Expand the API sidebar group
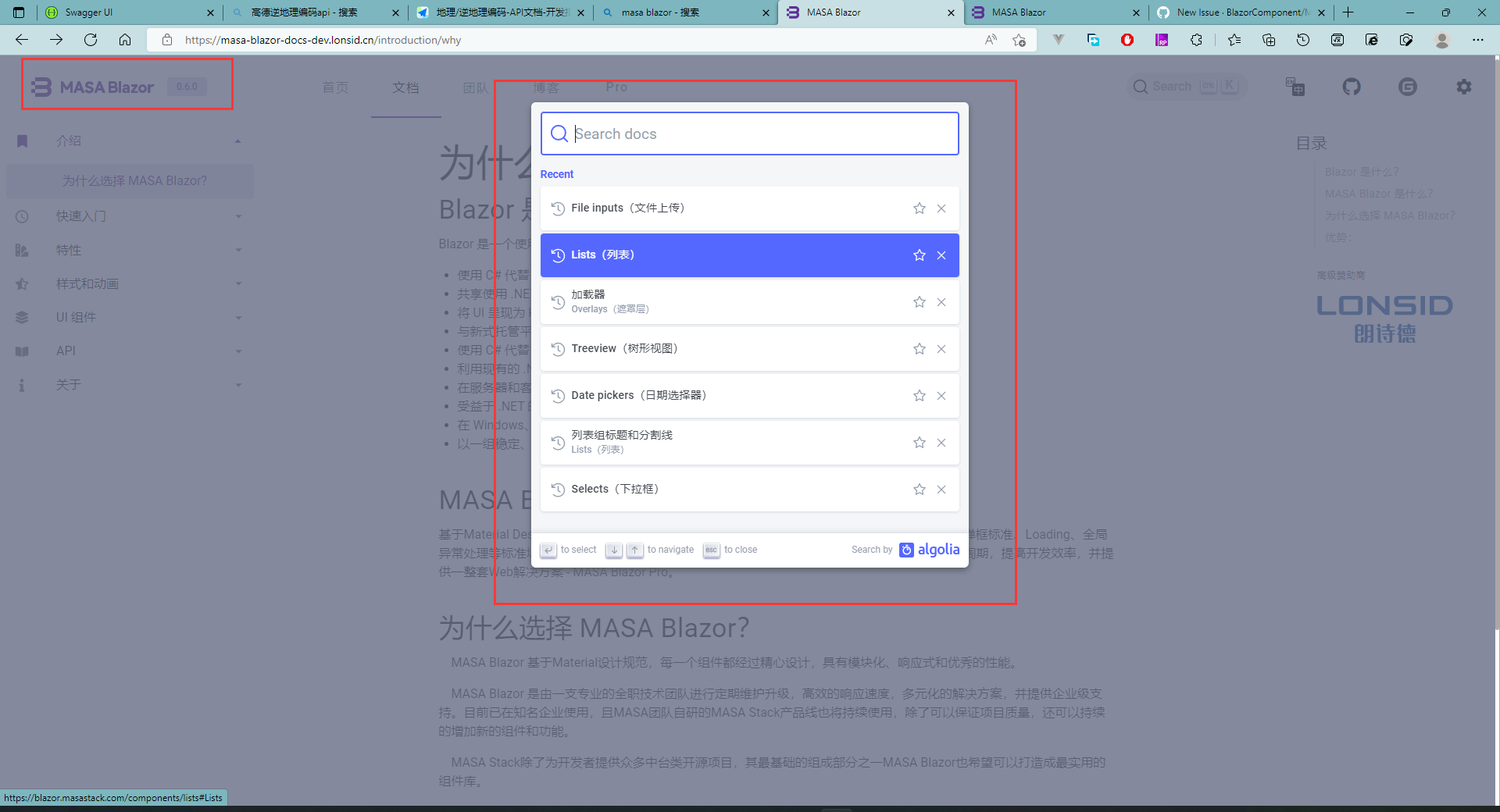 [x=129, y=351]
